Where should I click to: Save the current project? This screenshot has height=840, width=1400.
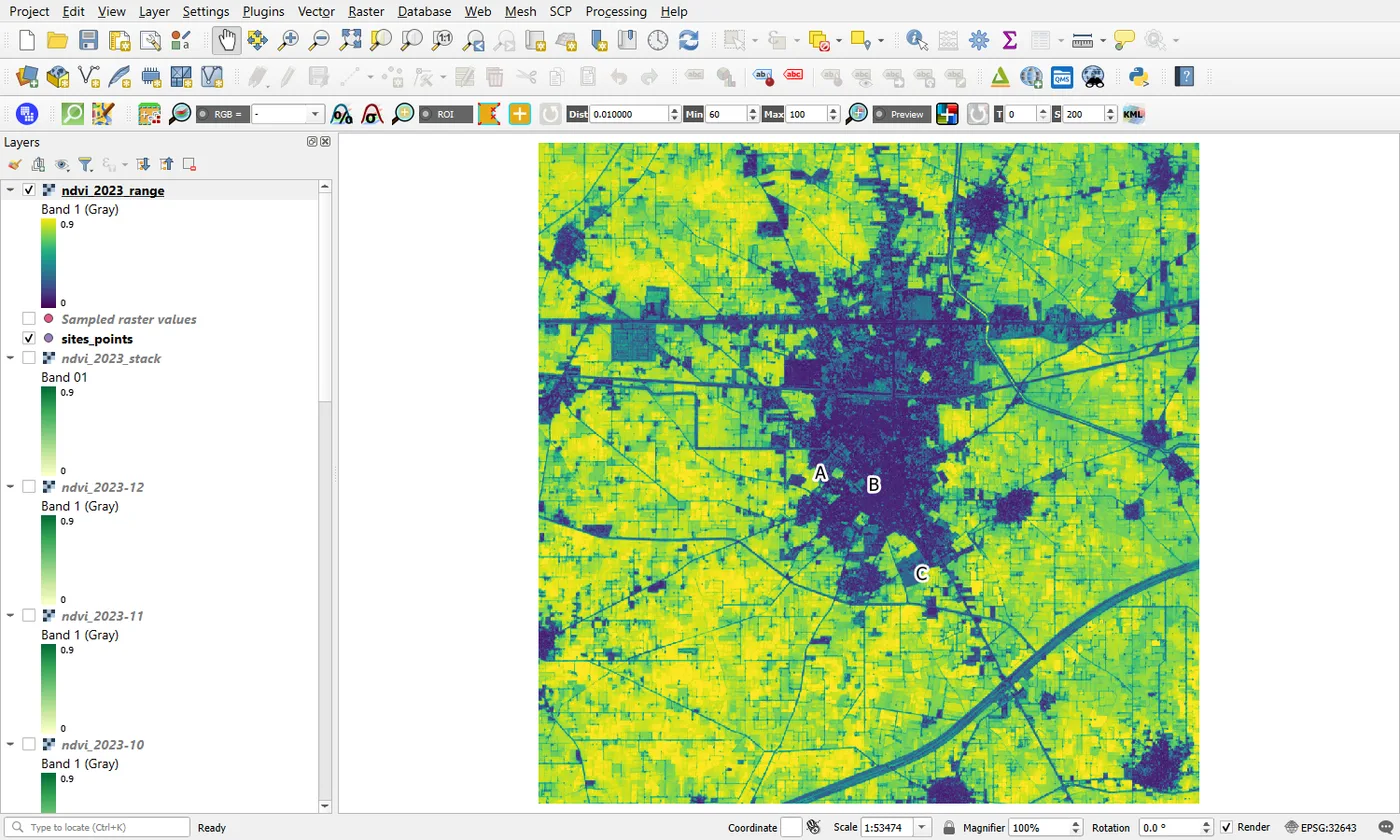88,41
